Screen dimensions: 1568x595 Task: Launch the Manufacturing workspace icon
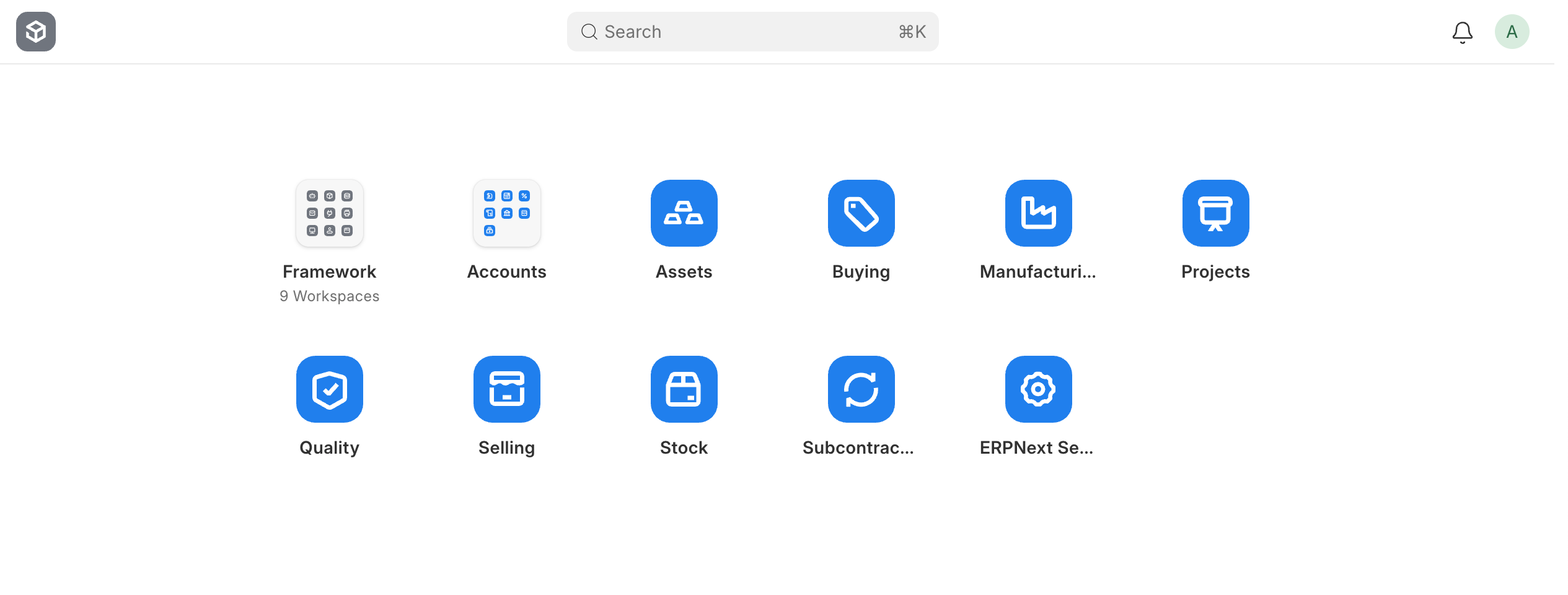tap(1038, 213)
